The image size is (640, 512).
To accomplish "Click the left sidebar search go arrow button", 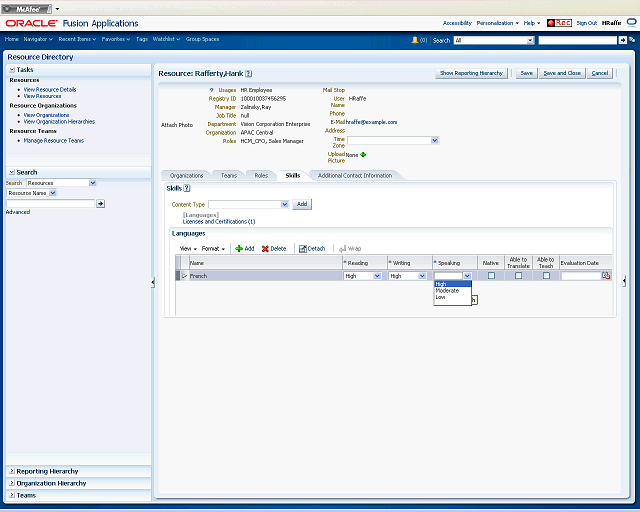I will [100, 203].
